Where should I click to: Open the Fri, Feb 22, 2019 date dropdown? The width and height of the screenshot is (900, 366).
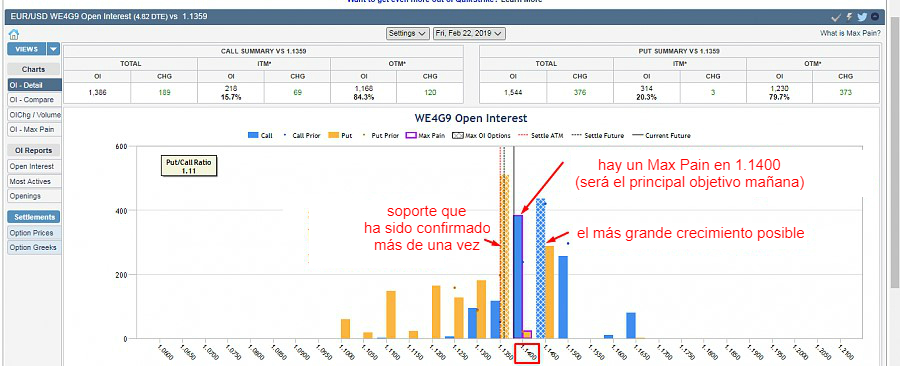click(x=469, y=33)
